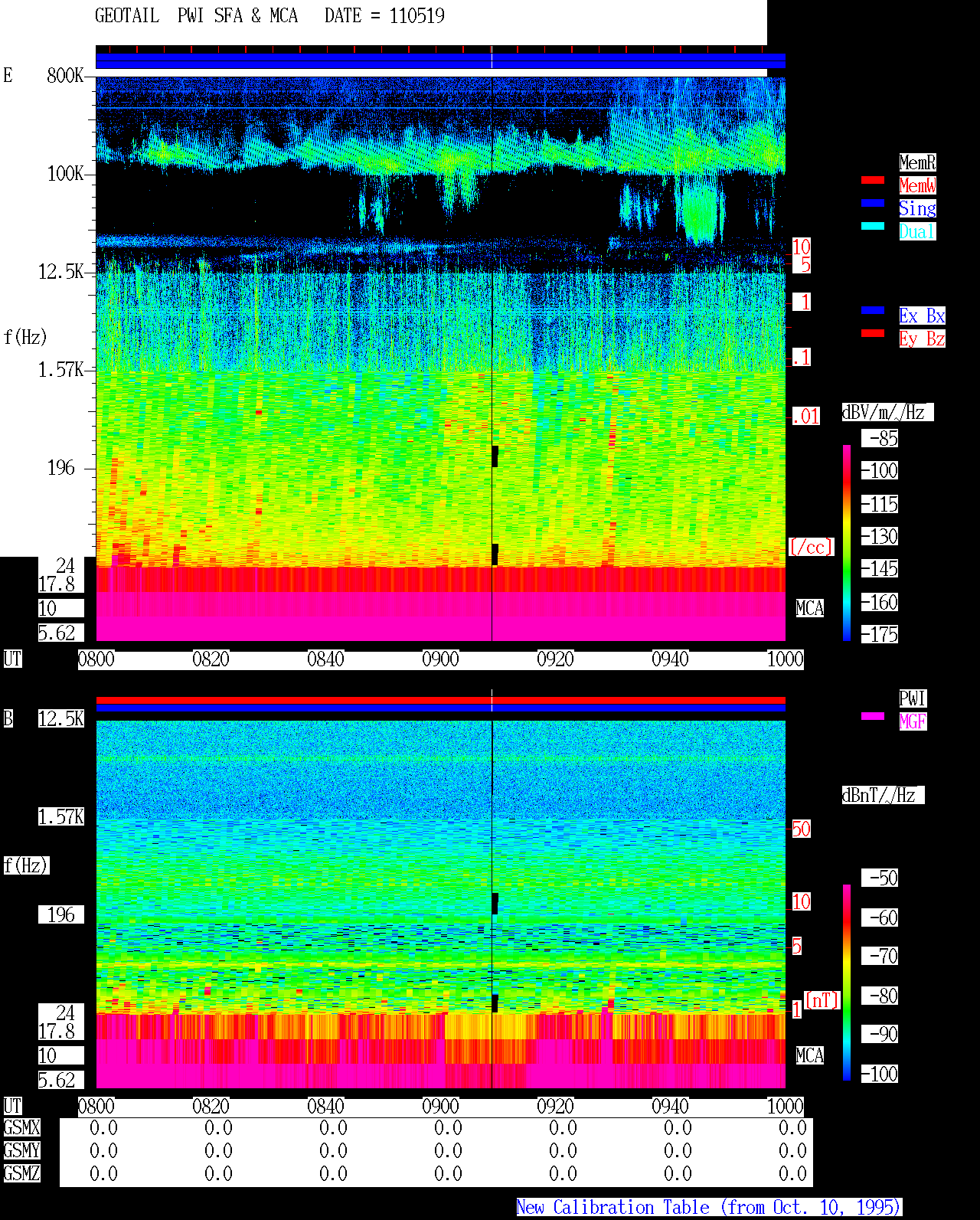This screenshot has height=1220, width=980.
Task: Click the dBnT/√Hz color scale bar
Action: tap(847, 983)
